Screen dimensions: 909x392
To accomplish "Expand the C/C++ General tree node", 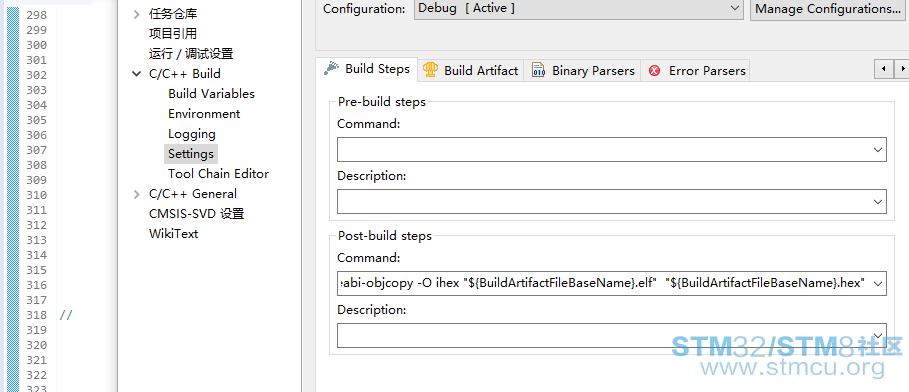I will (136, 194).
